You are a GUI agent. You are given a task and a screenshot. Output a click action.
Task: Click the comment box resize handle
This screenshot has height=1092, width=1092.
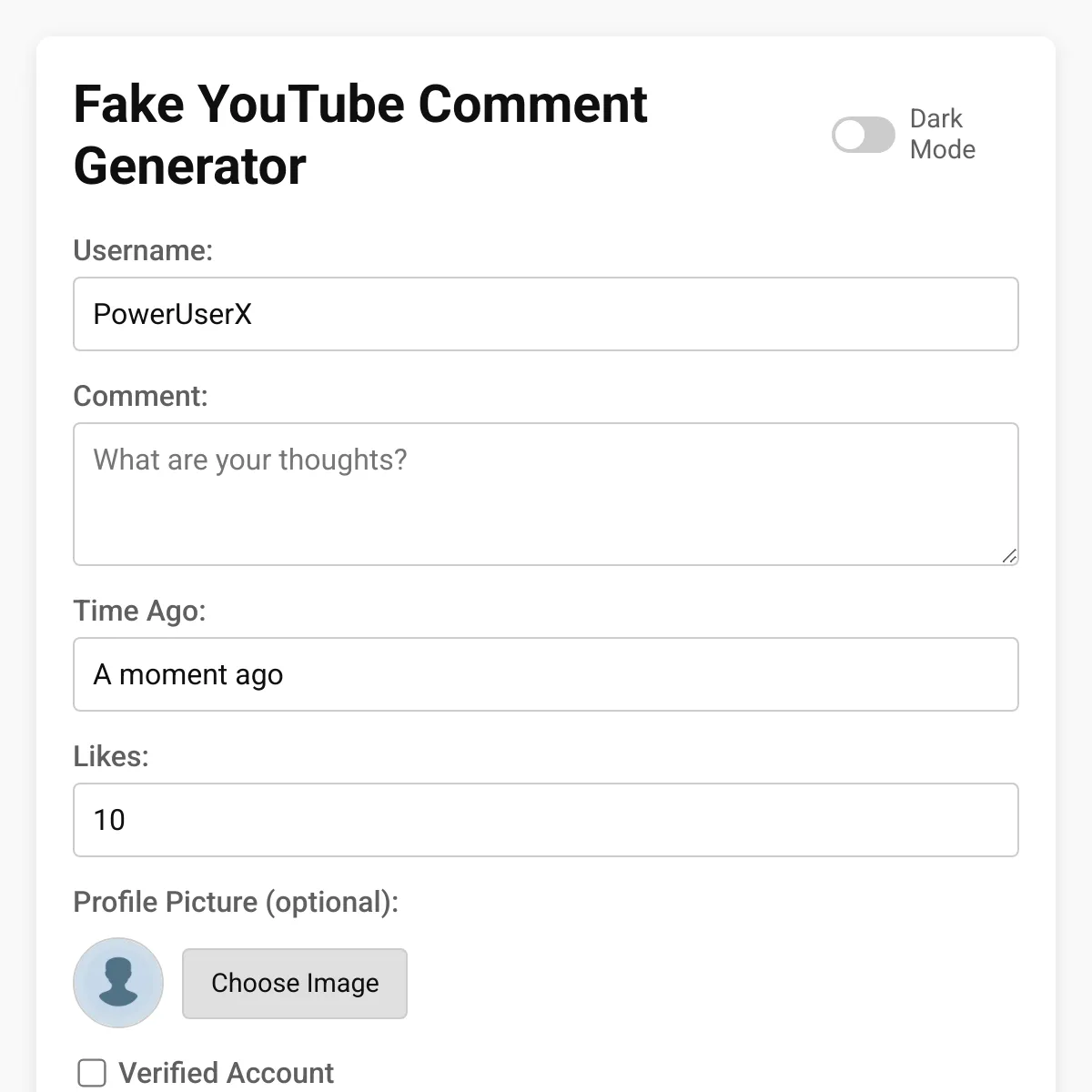1009,556
